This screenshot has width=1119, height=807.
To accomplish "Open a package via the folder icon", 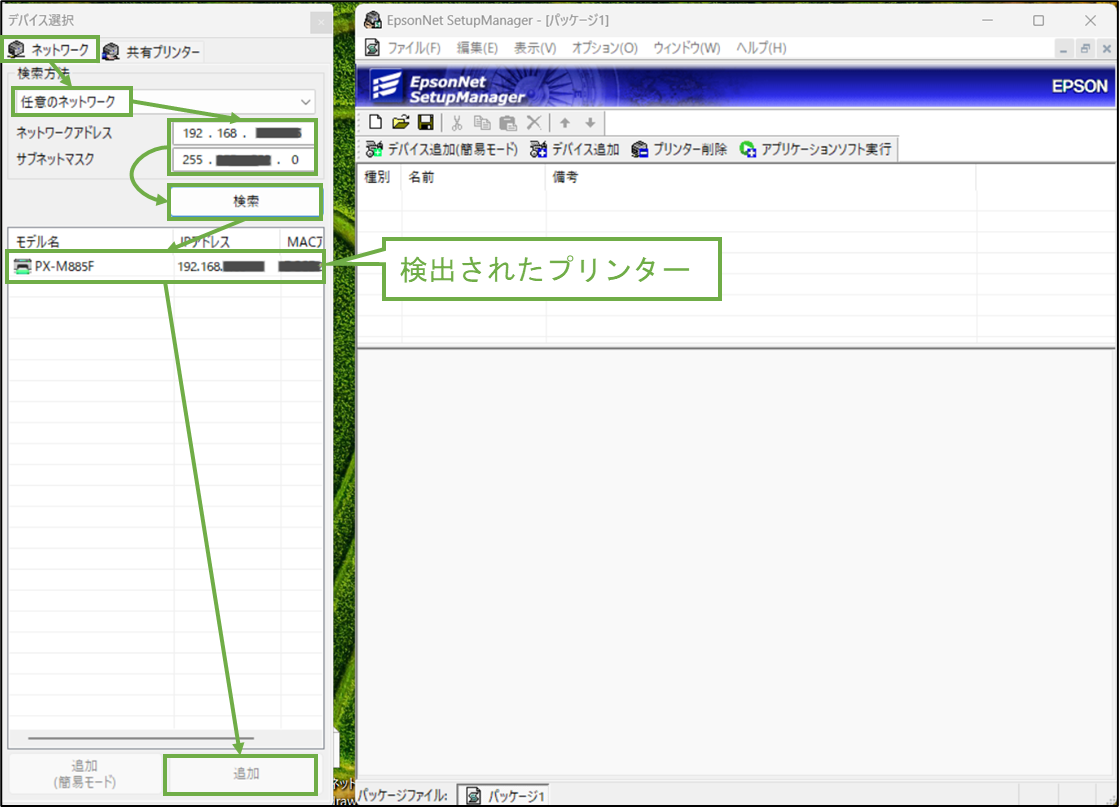I will (399, 122).
